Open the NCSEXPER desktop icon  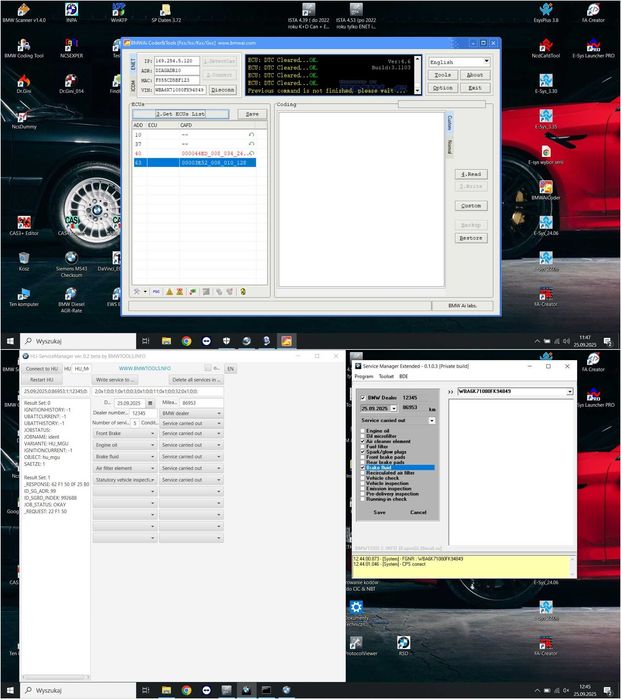click(71, 48)
